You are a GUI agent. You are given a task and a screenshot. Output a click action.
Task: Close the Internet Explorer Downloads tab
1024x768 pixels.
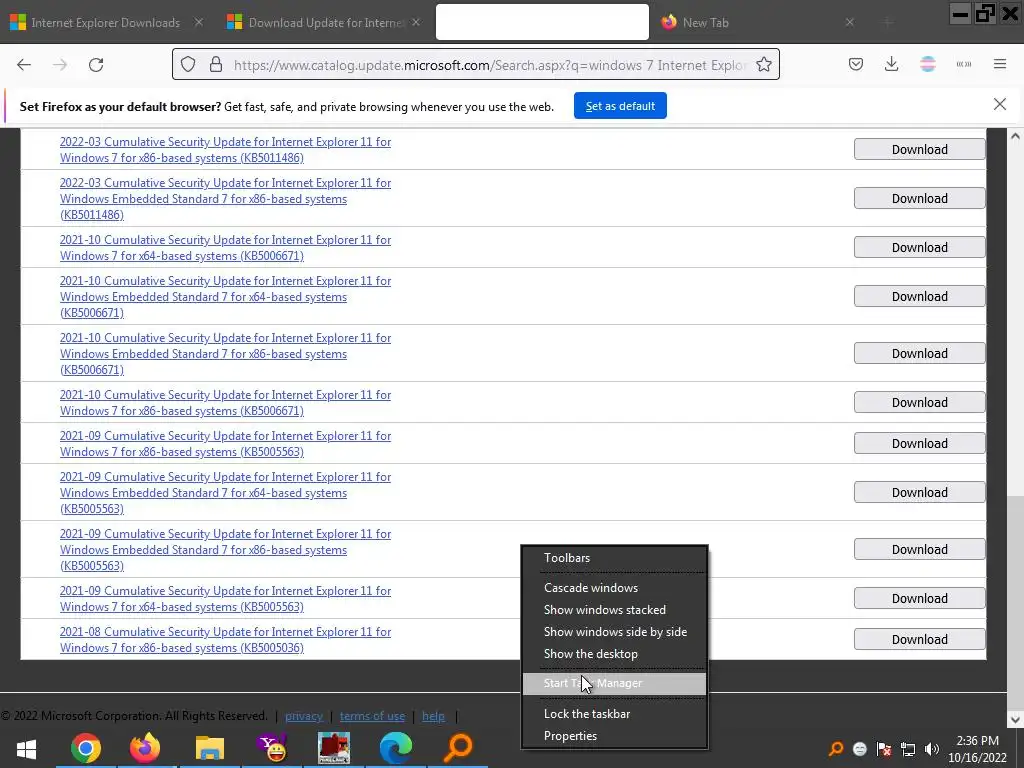click(x=199, y=22)
